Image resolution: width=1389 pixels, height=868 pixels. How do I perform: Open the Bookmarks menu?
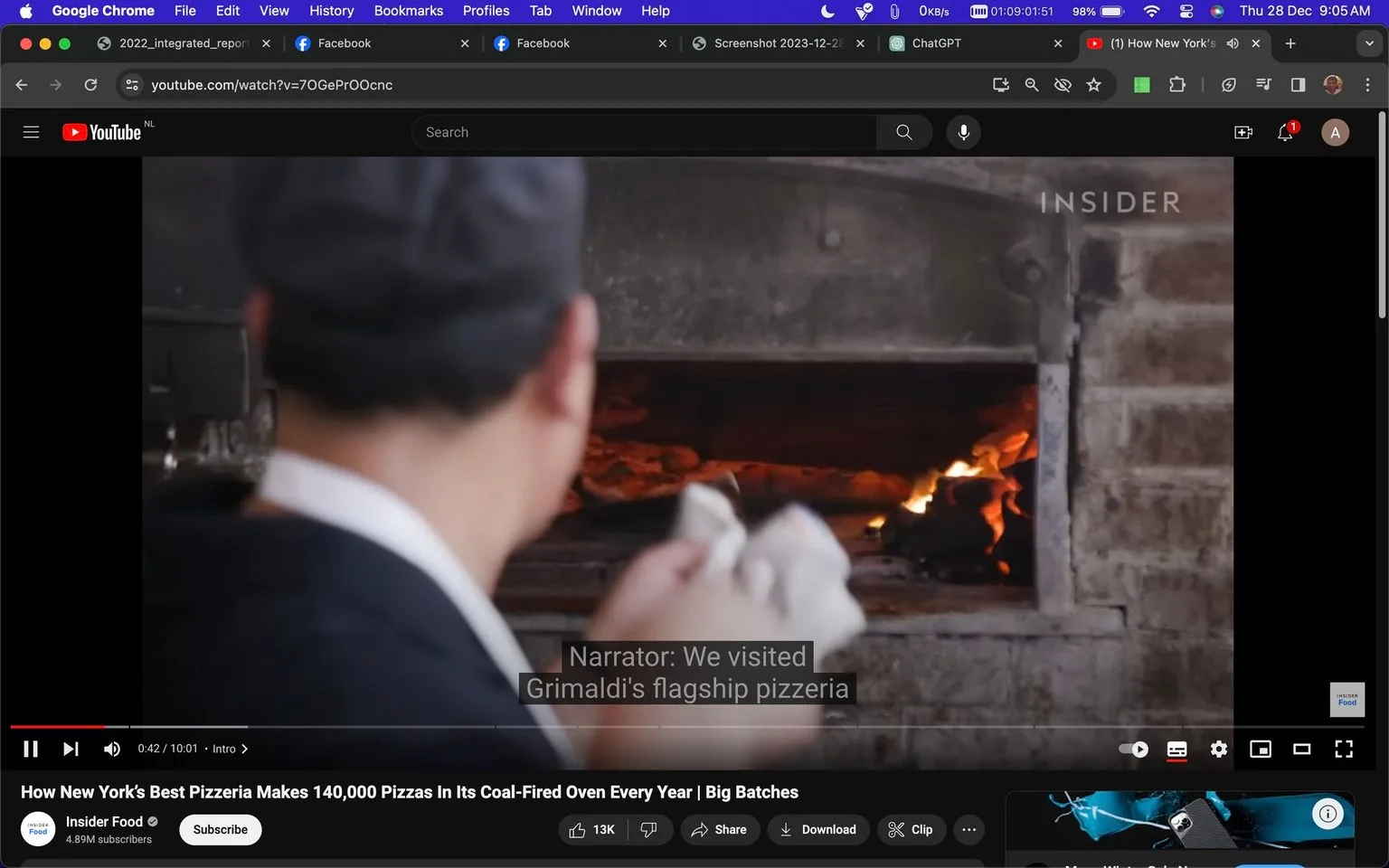pos(408,11)
